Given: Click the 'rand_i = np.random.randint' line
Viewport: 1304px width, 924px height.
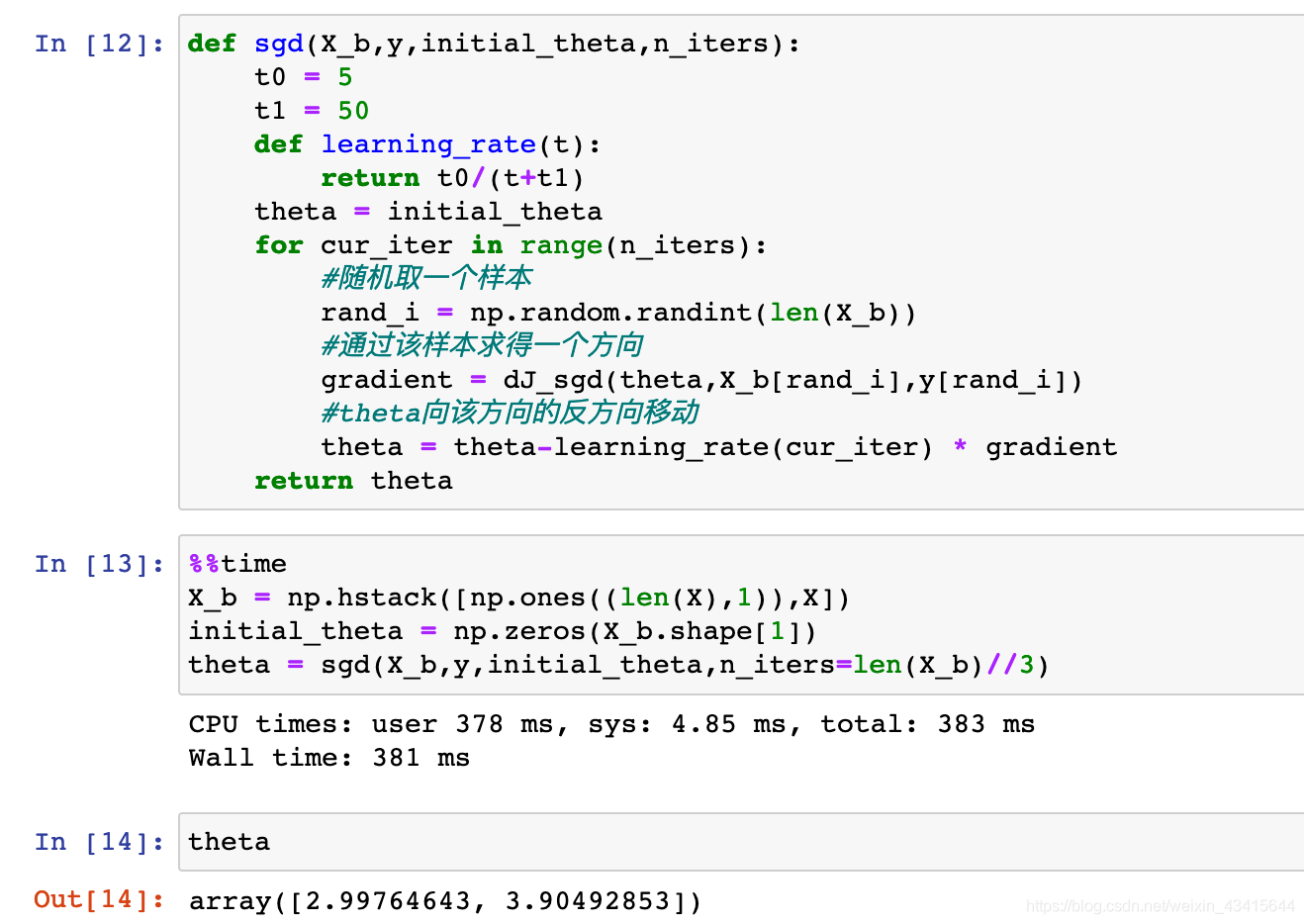Looking at the screenshot, I should (x=618, y=313).
